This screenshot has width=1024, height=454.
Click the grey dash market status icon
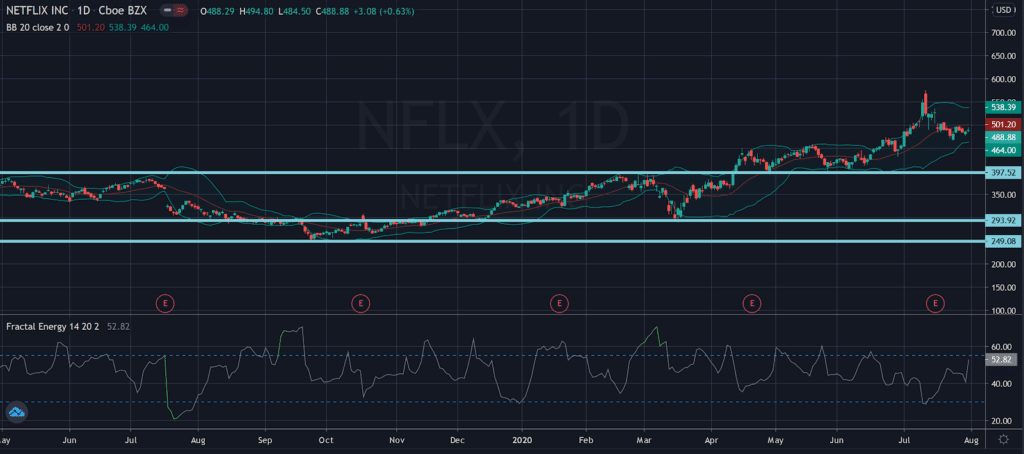(168, 12)
